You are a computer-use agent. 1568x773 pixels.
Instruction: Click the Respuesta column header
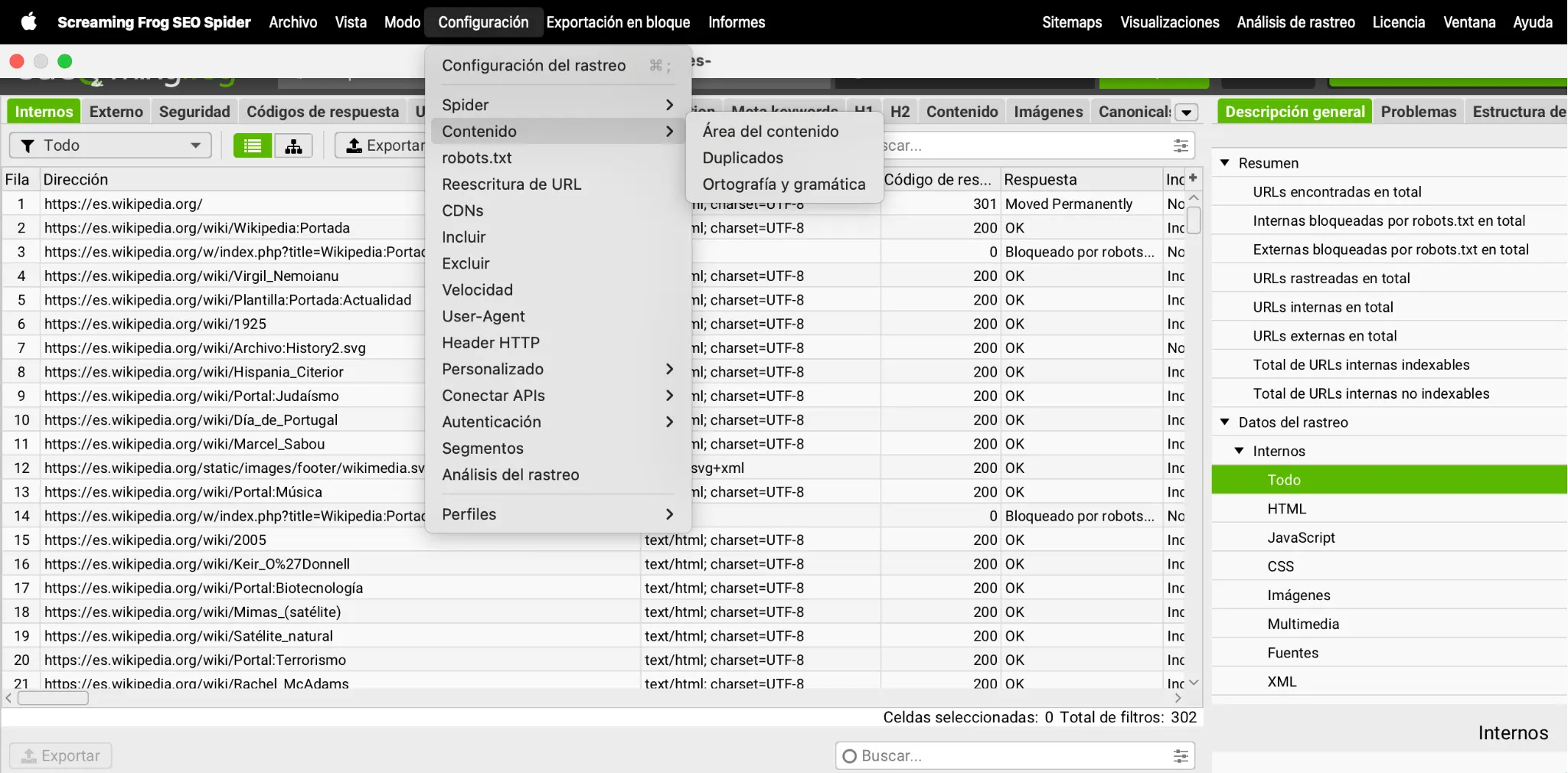pos(1081,179)
